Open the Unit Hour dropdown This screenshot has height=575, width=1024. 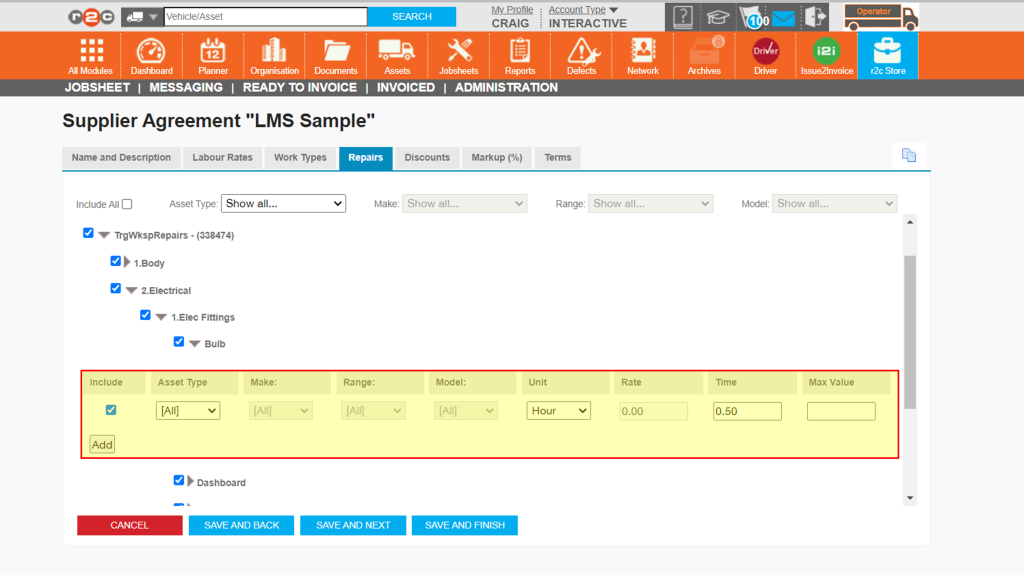558,410
